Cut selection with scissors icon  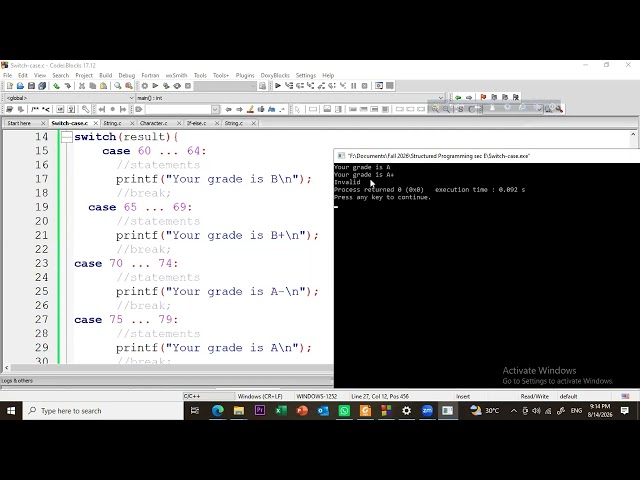[82, 86]
